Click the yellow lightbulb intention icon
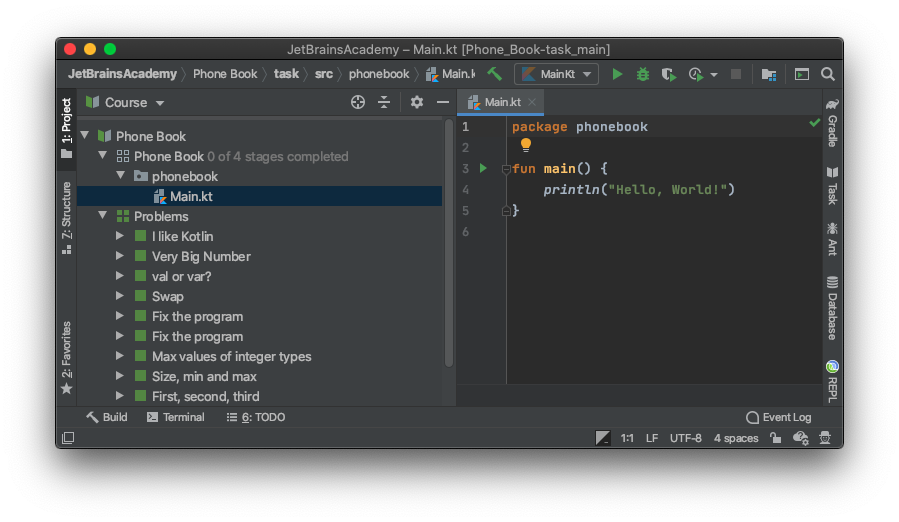The height and width of the screenshot is (522, 899). point(526,145)
